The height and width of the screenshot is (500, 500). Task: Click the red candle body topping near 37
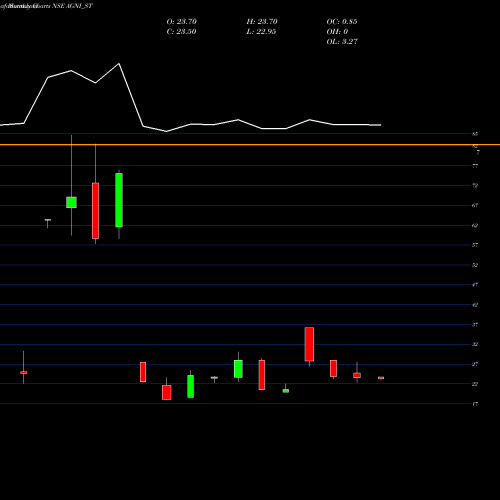point(309,344)
